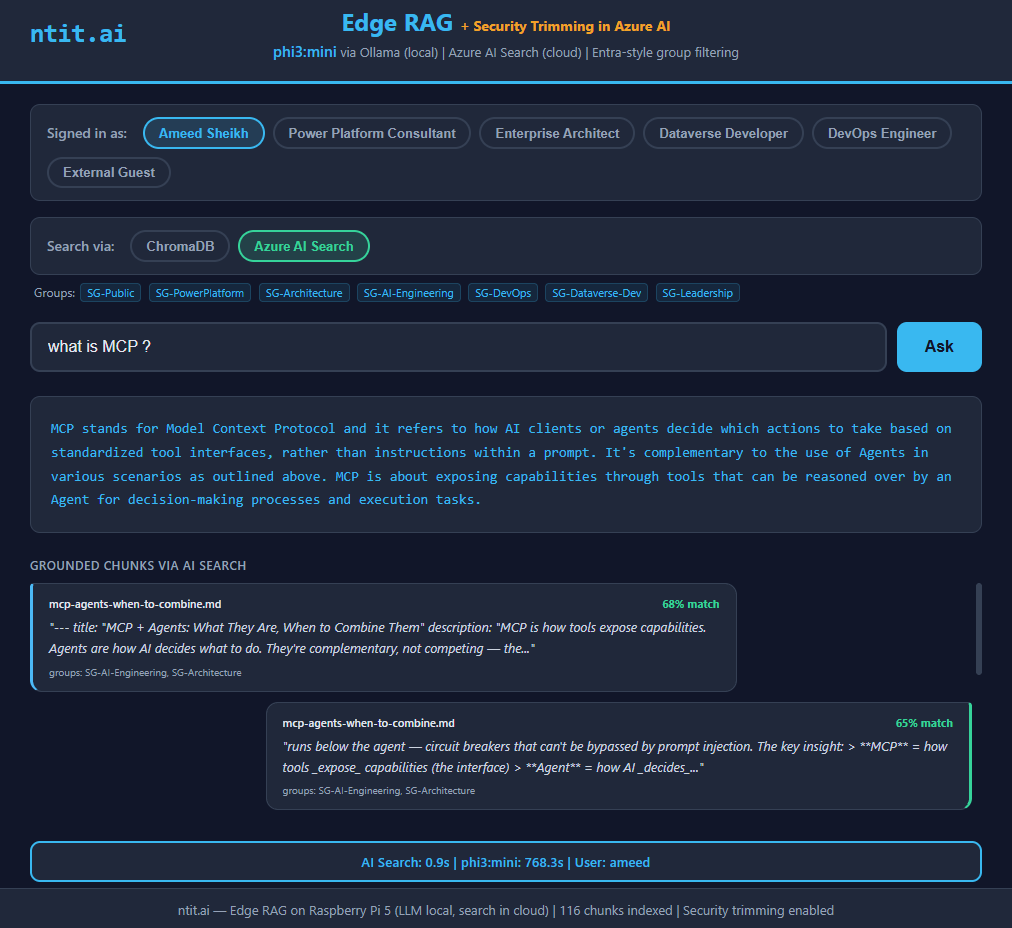The width and height of the screenshot is (1012, 928).
Task: Select Ameed Sheikh as signed-in user
Action: click(204, 133)
